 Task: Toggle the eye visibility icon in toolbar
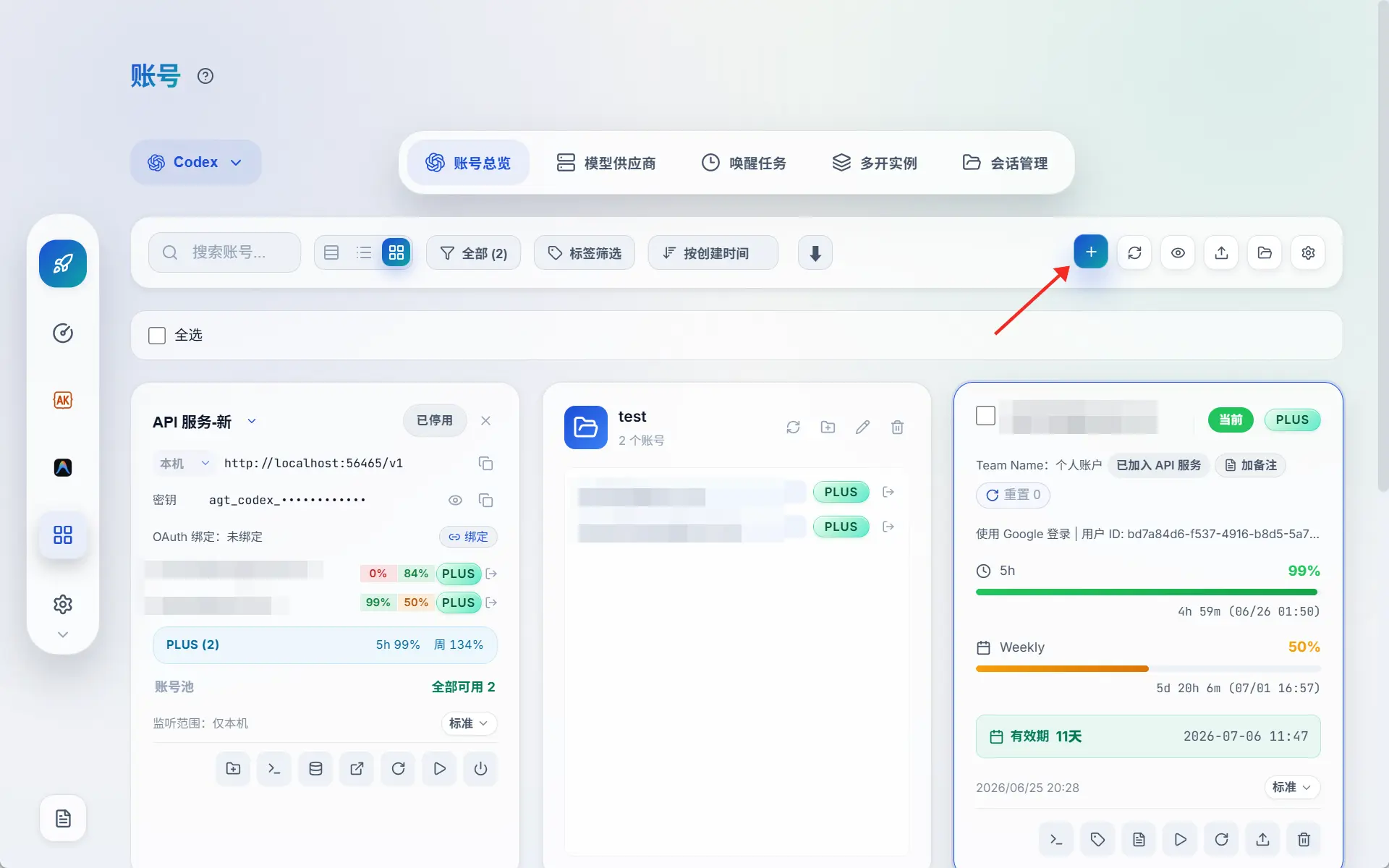1178,252
